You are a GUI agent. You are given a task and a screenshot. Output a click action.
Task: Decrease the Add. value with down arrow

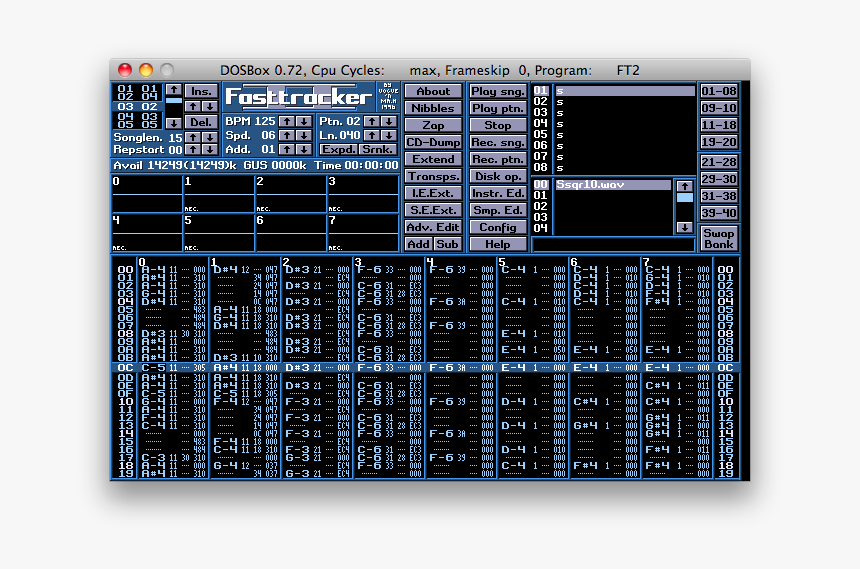coord(304,149)
